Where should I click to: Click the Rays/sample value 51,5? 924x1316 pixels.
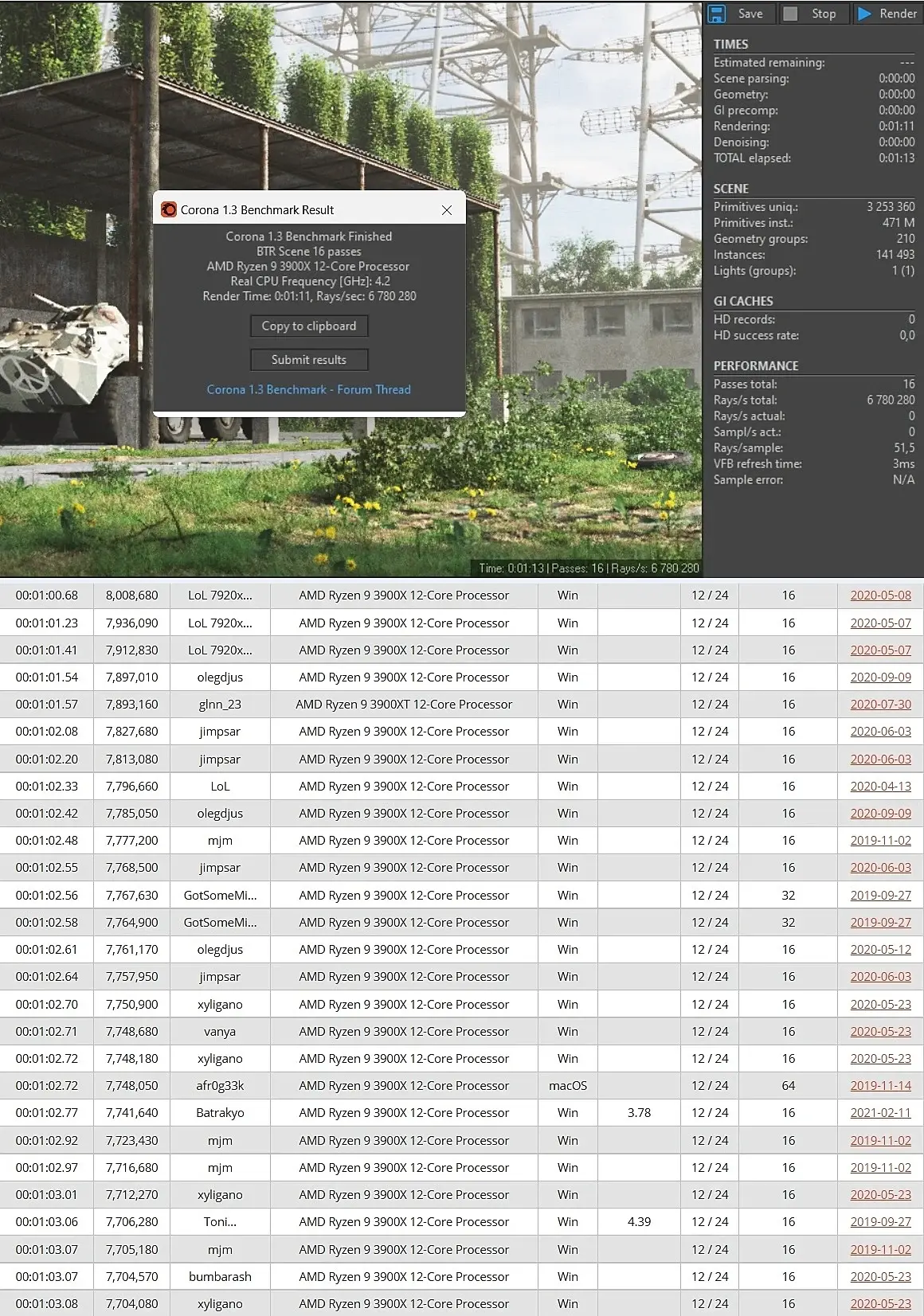coord(904,448)
